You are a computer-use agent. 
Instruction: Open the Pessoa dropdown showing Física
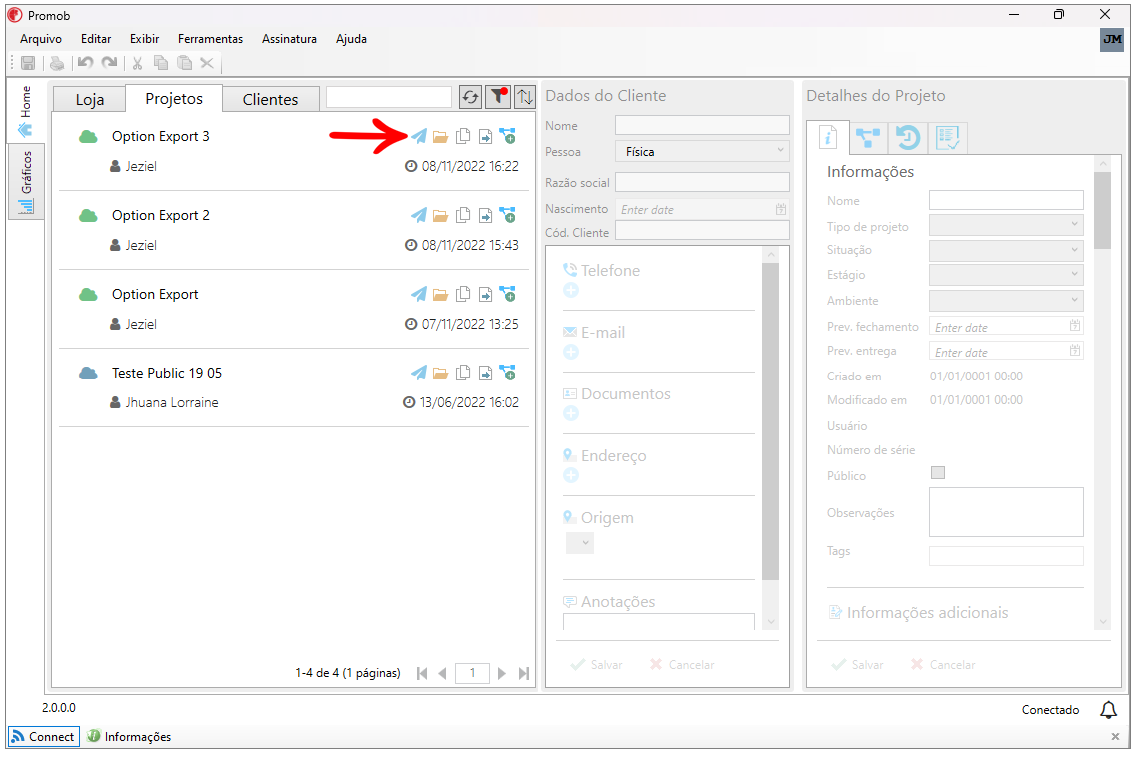click(x=702, y=152)
